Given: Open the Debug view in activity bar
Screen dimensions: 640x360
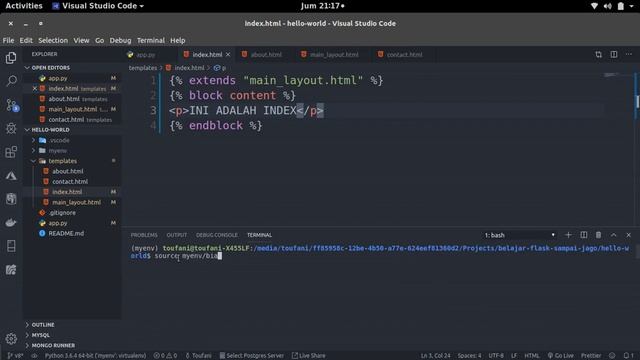Looking at the screenshot, I should pos(11,129).
